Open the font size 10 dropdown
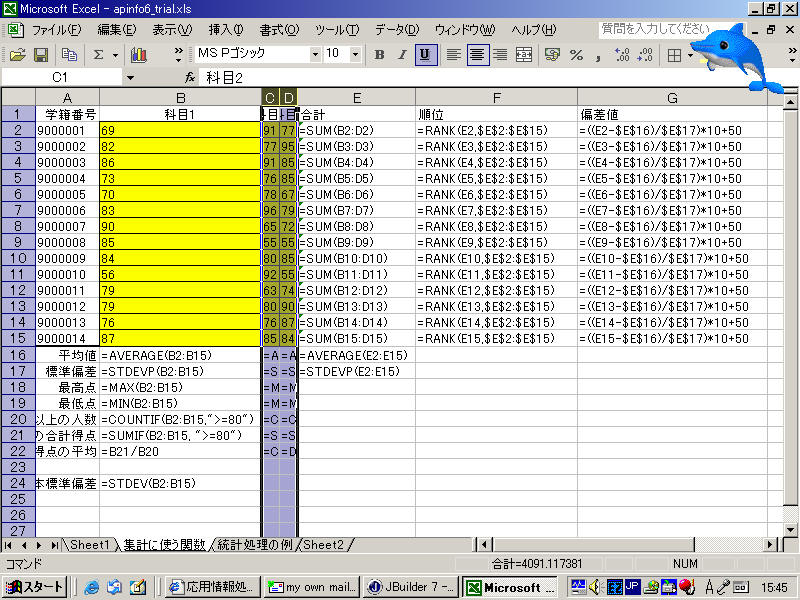Image resolution: width=800 pixels, height=600 pixels. point(357,54)
